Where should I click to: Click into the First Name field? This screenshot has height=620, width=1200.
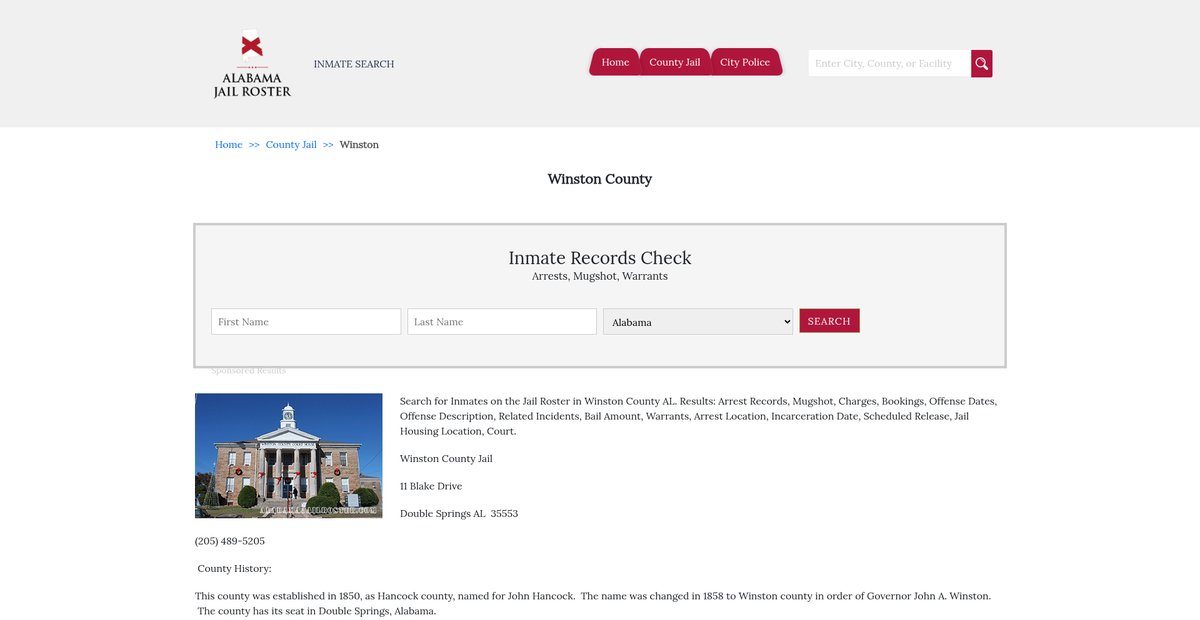tap(306, 322)
